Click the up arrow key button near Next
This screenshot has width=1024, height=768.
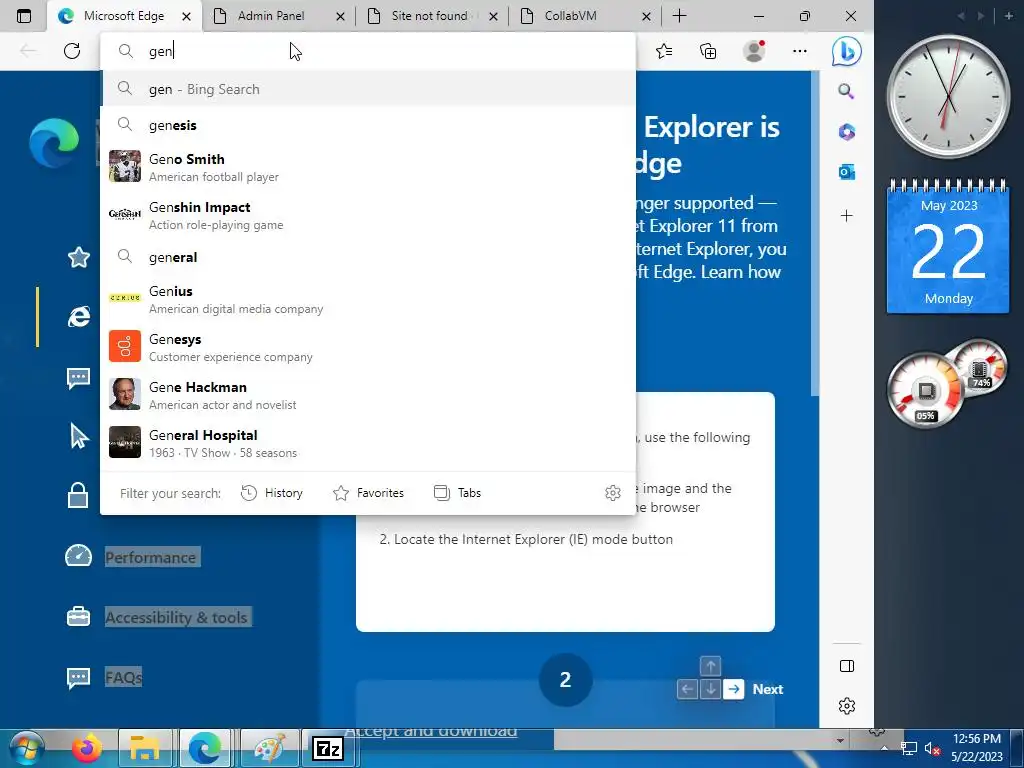click(711, 666)
